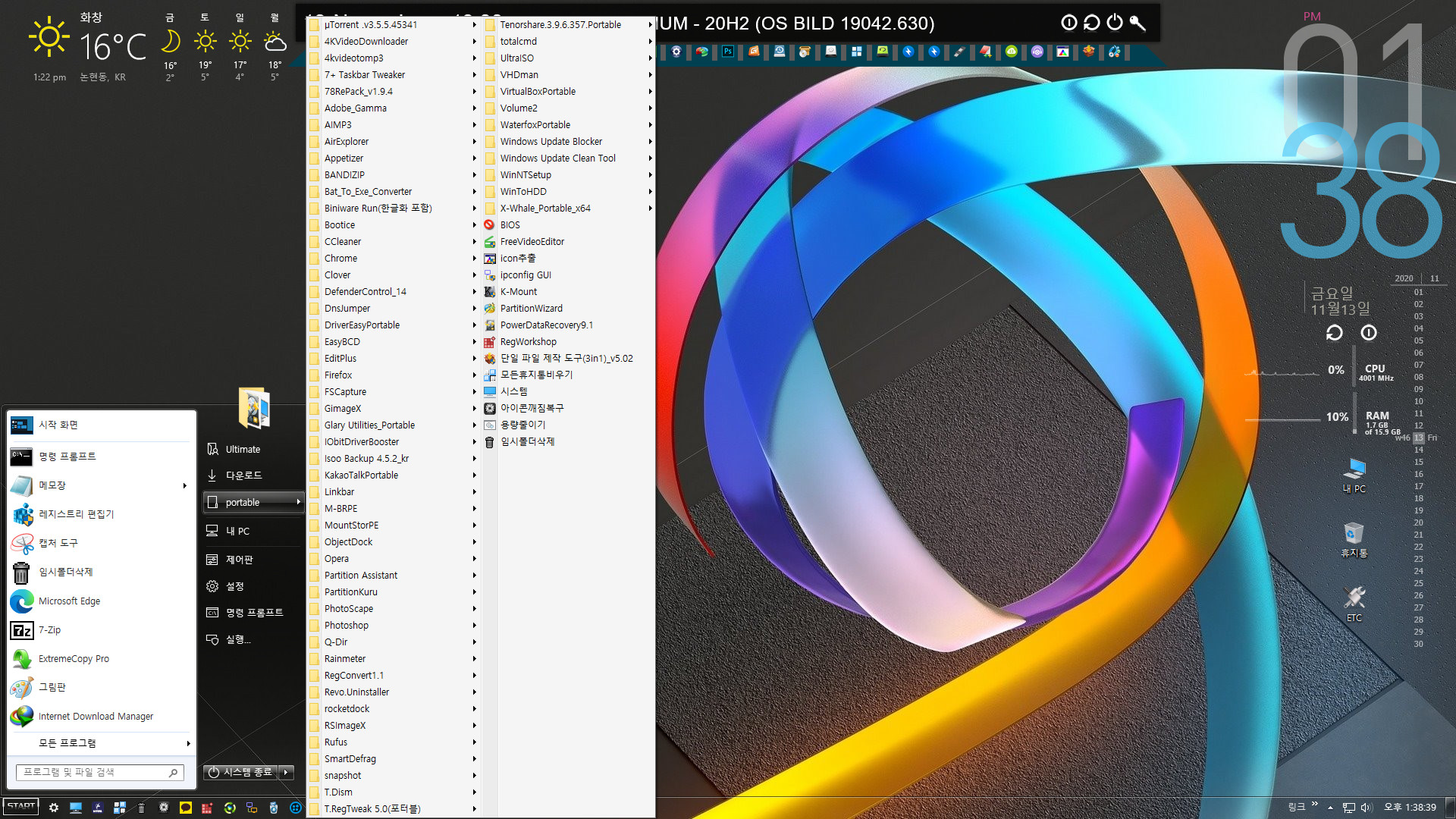The image size is (1456, 819).
Task: Open the ETC desktop icon
Action: [x=1354, y=604]
